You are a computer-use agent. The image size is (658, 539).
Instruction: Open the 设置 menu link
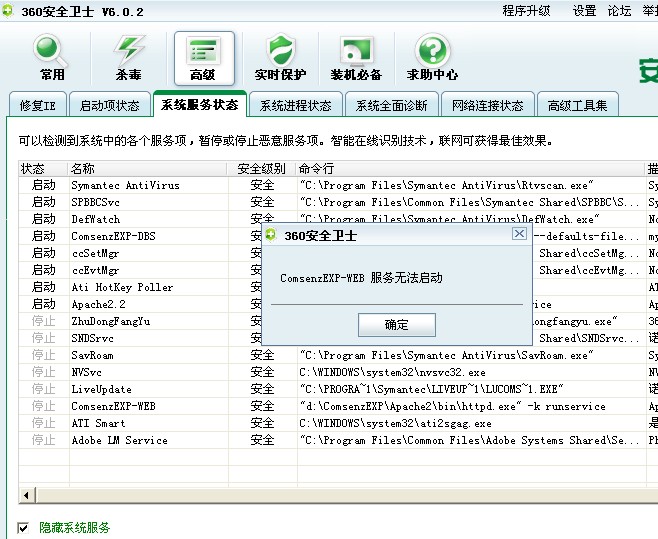pyautogui.click(x=584, y=10)
